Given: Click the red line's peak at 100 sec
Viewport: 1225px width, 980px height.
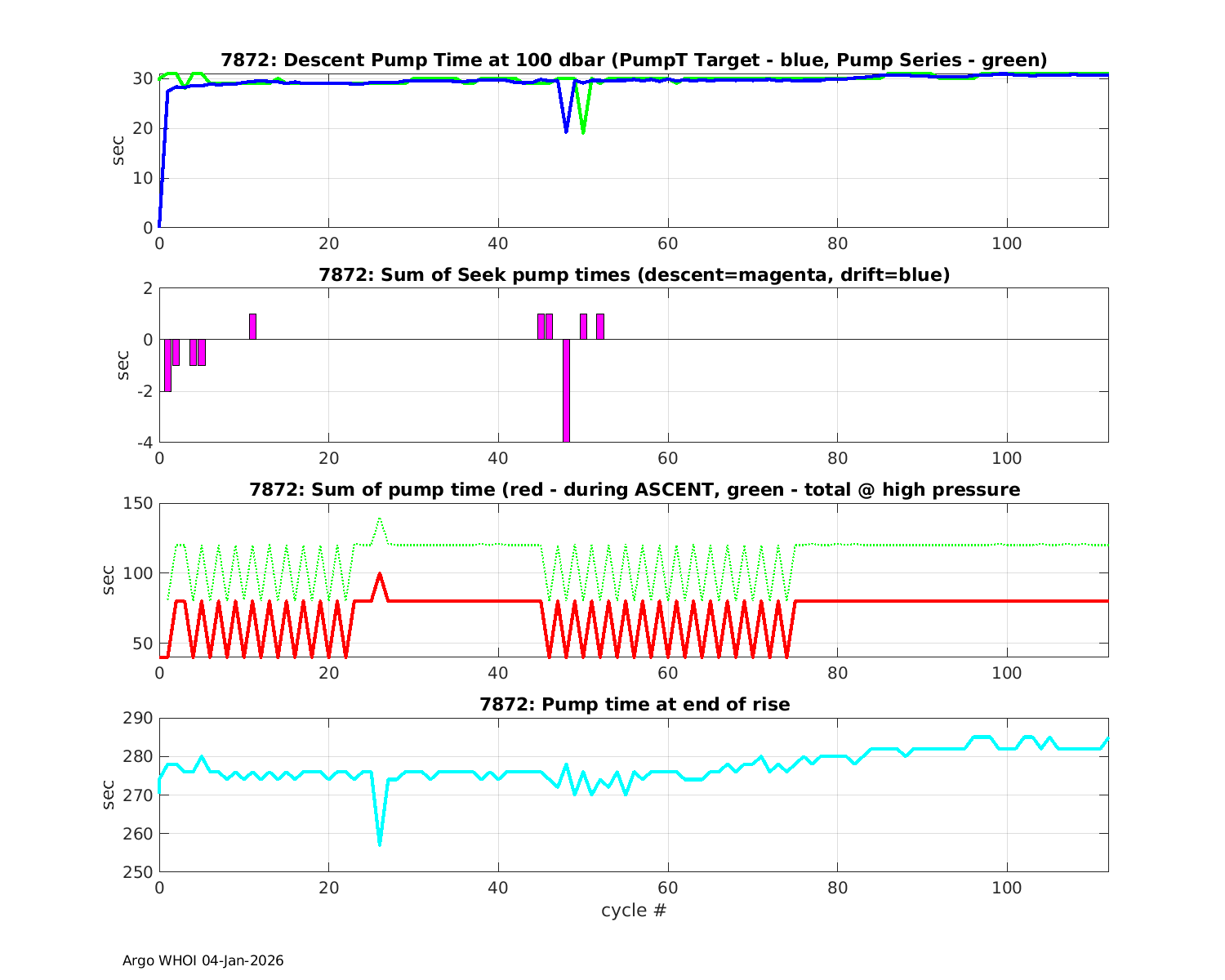Looking at the screenshot, I should pyautogui.click(x=380, y=574).
